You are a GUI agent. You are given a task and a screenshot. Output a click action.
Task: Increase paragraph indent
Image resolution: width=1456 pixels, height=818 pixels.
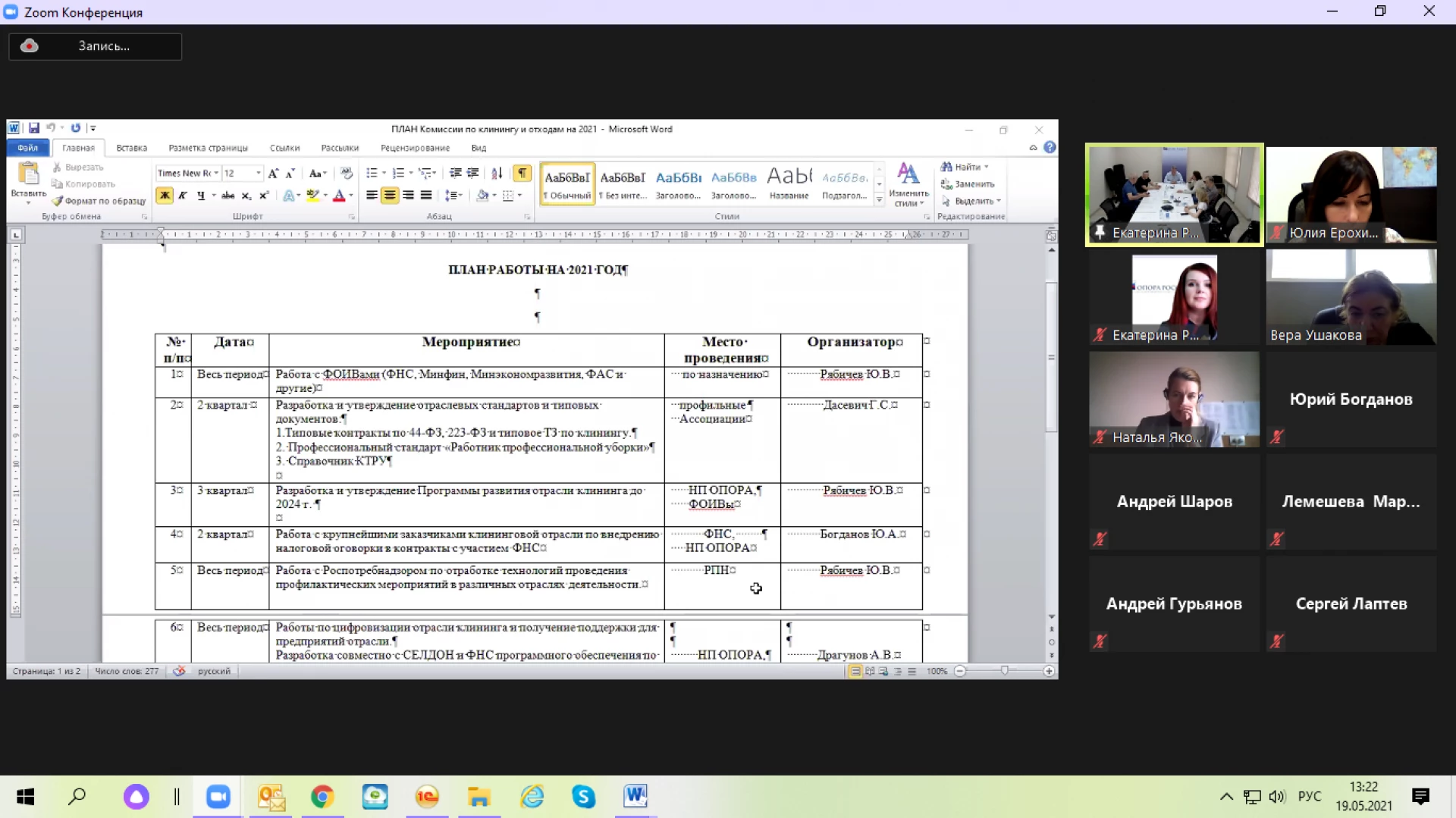click(x=472, y=174)
